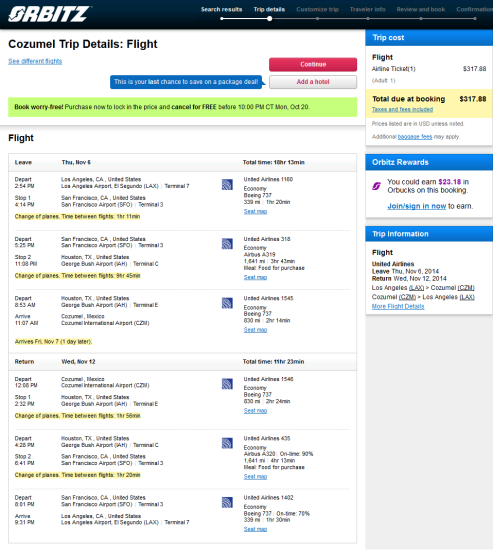493x550 pixels.
Task: Click United Airlines logo for flight 318
Action: [227, 244]
